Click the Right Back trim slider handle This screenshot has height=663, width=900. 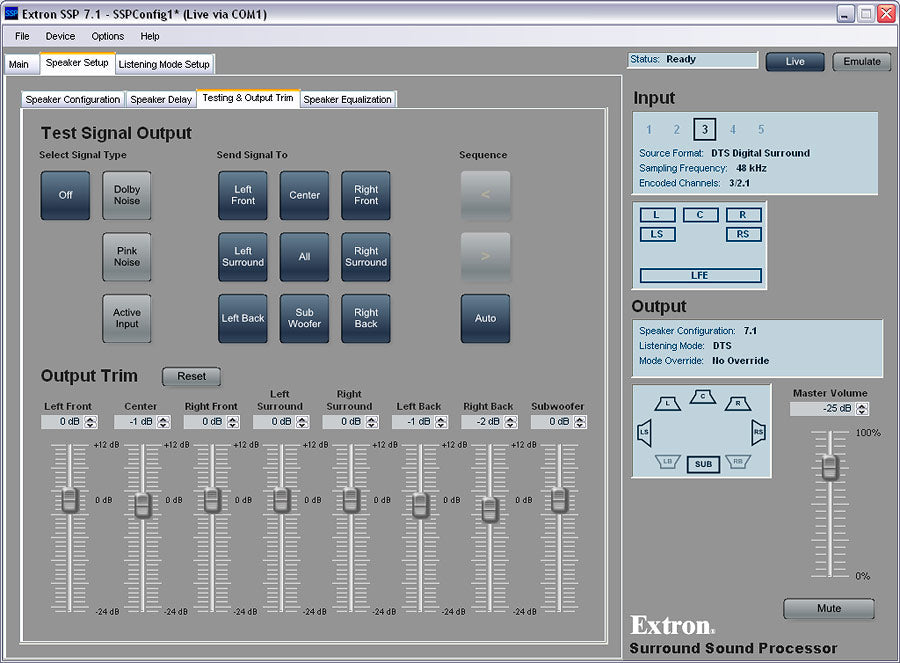point(490,509)
